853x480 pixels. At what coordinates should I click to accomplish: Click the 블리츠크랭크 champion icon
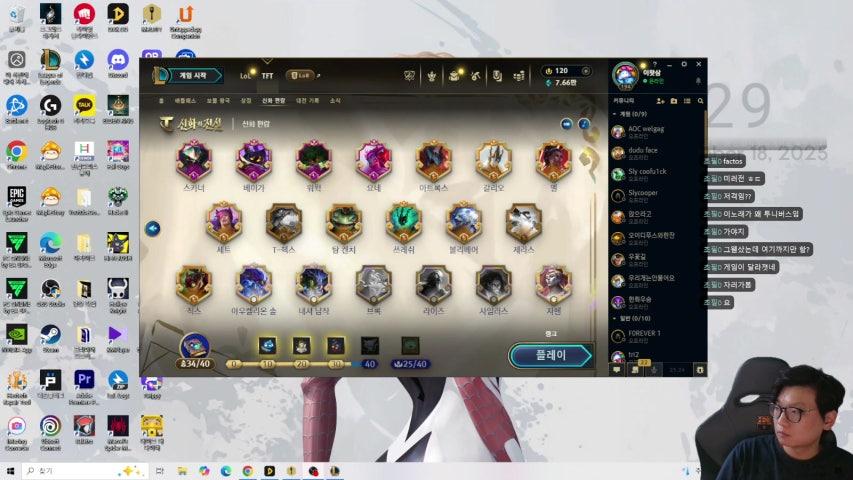pos(463,223)
